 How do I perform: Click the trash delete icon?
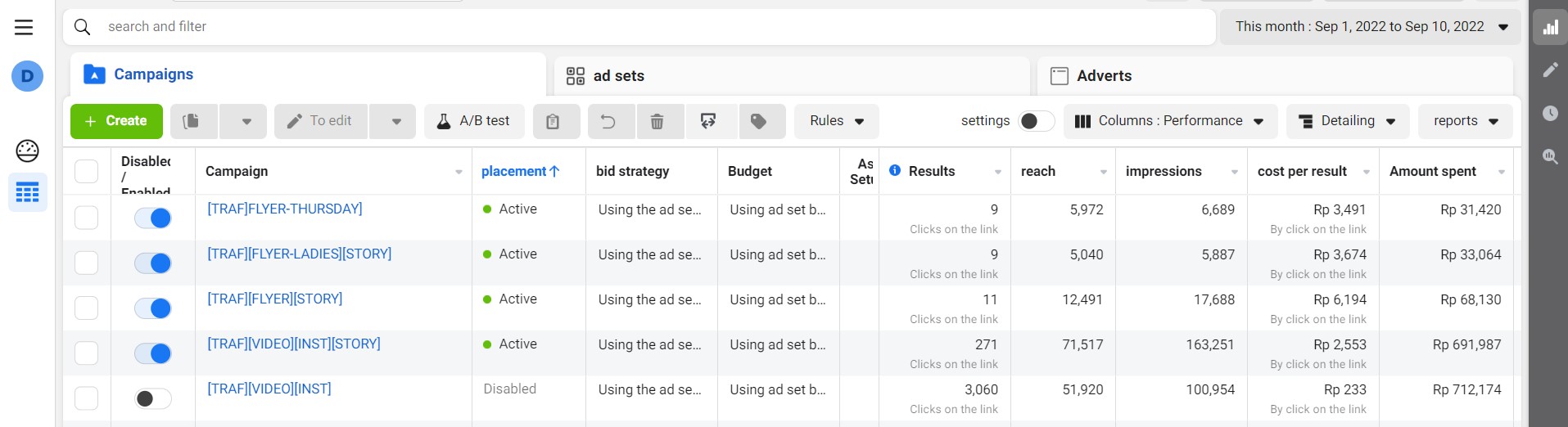(657, 121)
